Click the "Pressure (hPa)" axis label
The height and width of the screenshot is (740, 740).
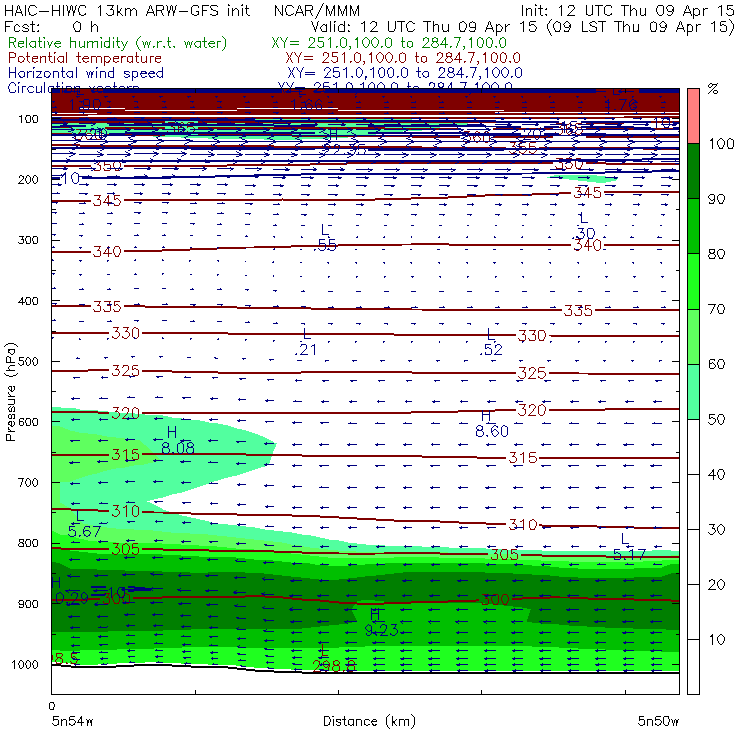click(11, 392)
